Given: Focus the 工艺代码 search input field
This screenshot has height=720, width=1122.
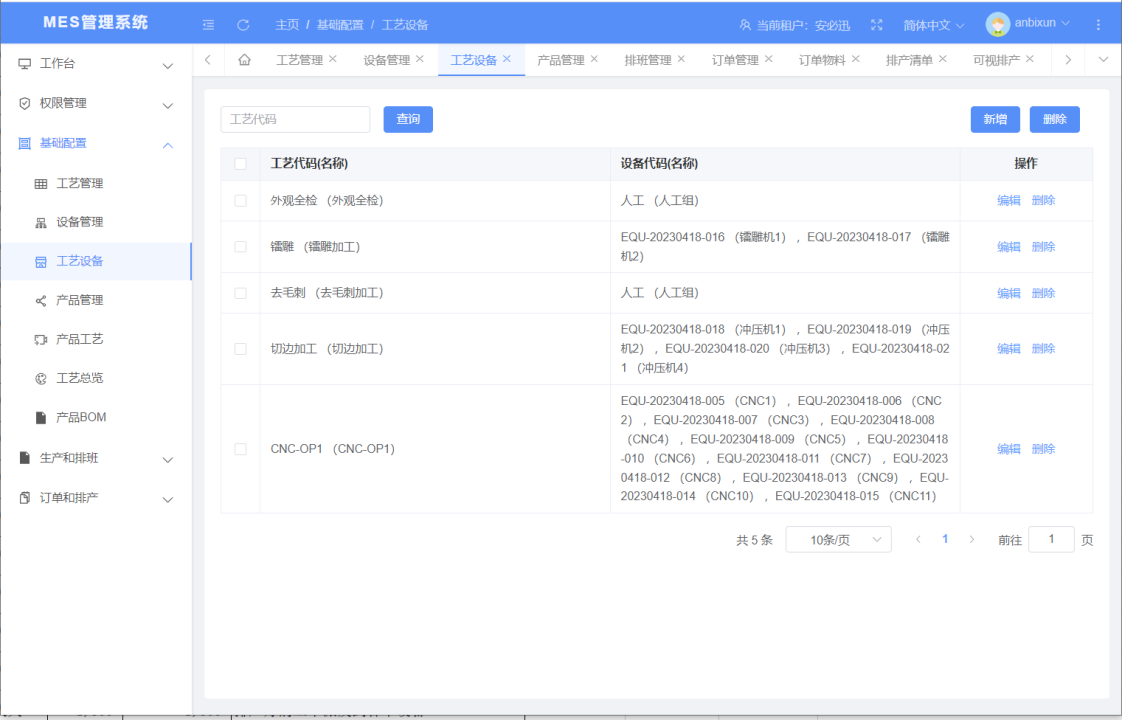Looking at the screenshot, I should pyautogui.click(x=295, y=120).
